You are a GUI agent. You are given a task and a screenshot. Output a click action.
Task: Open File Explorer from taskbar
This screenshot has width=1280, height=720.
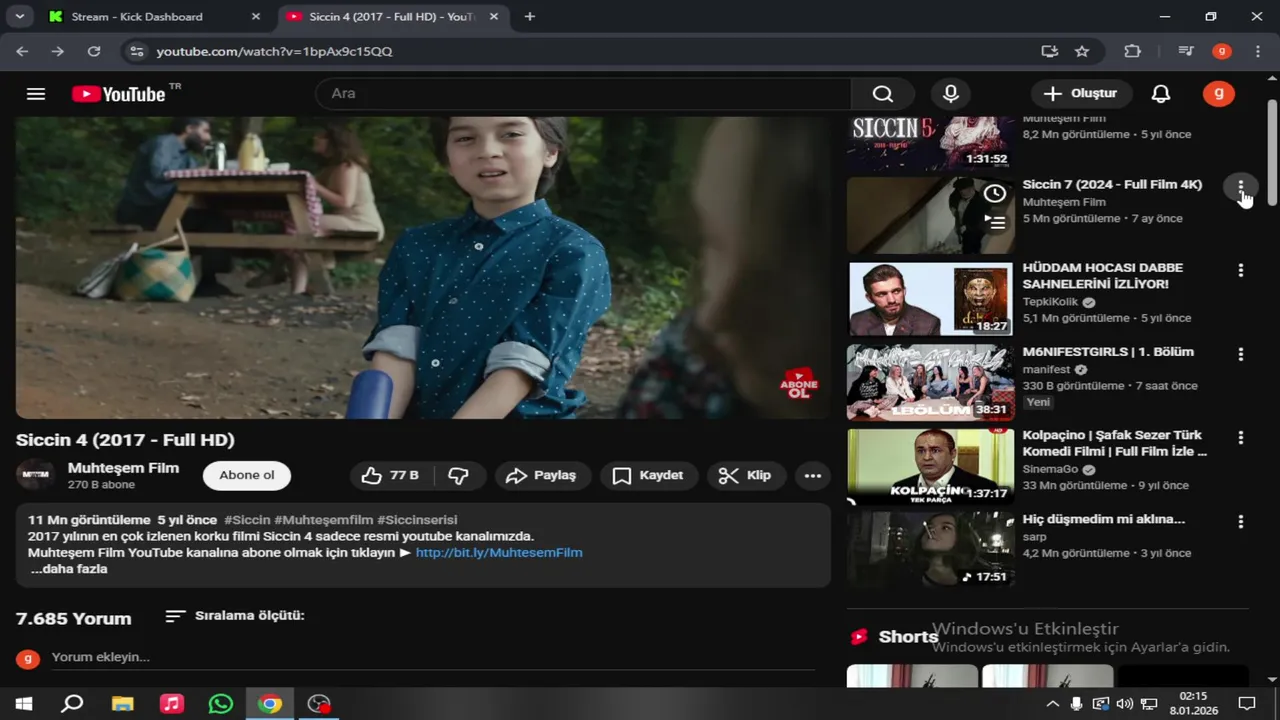(x=122, y=704)
